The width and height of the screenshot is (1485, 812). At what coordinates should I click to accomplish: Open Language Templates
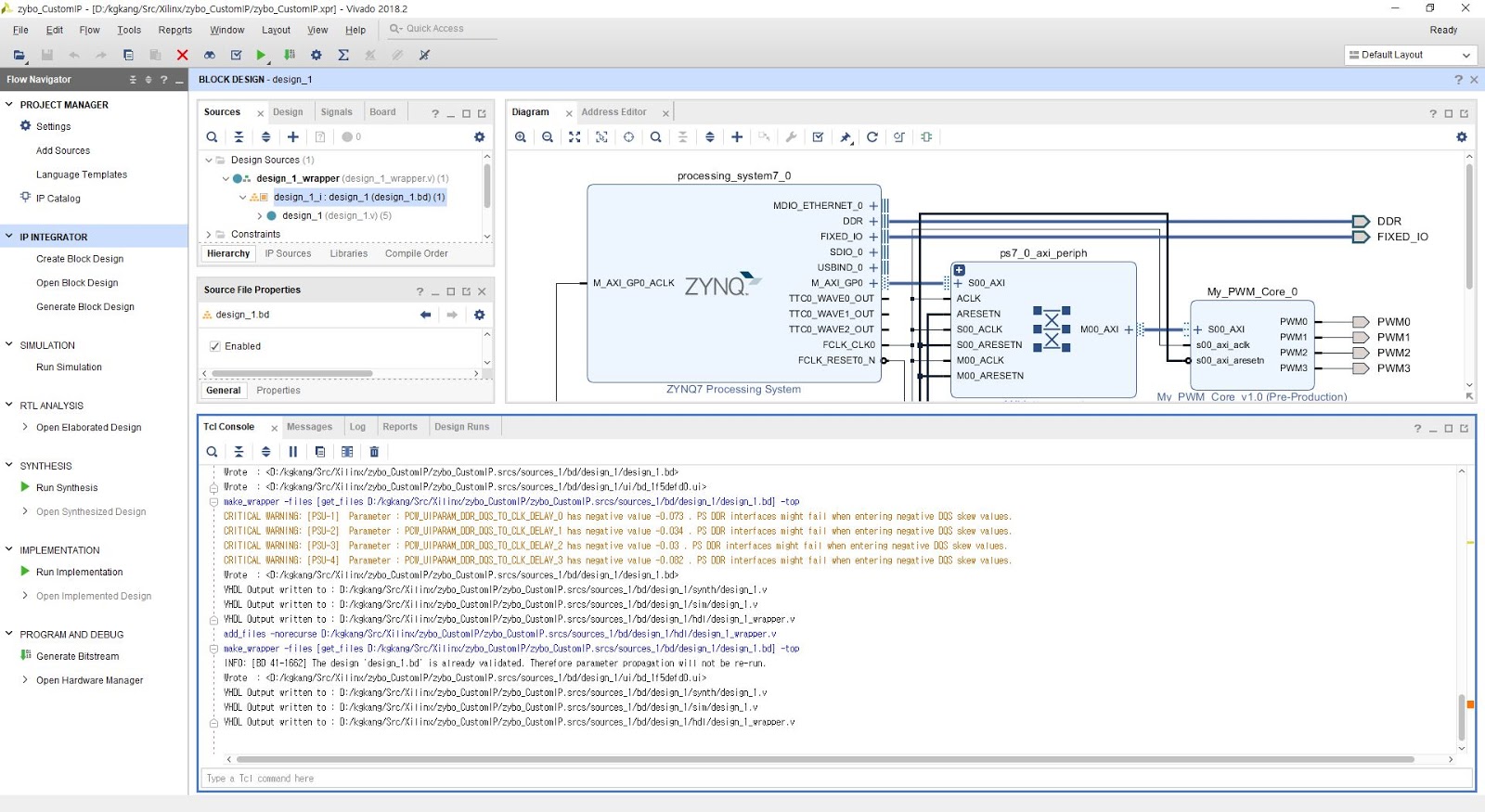[82, 174]
